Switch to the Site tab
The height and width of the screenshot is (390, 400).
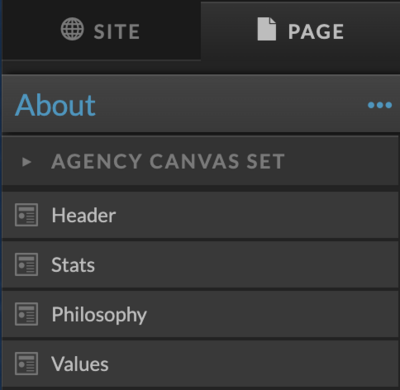(x=101, y=31)
